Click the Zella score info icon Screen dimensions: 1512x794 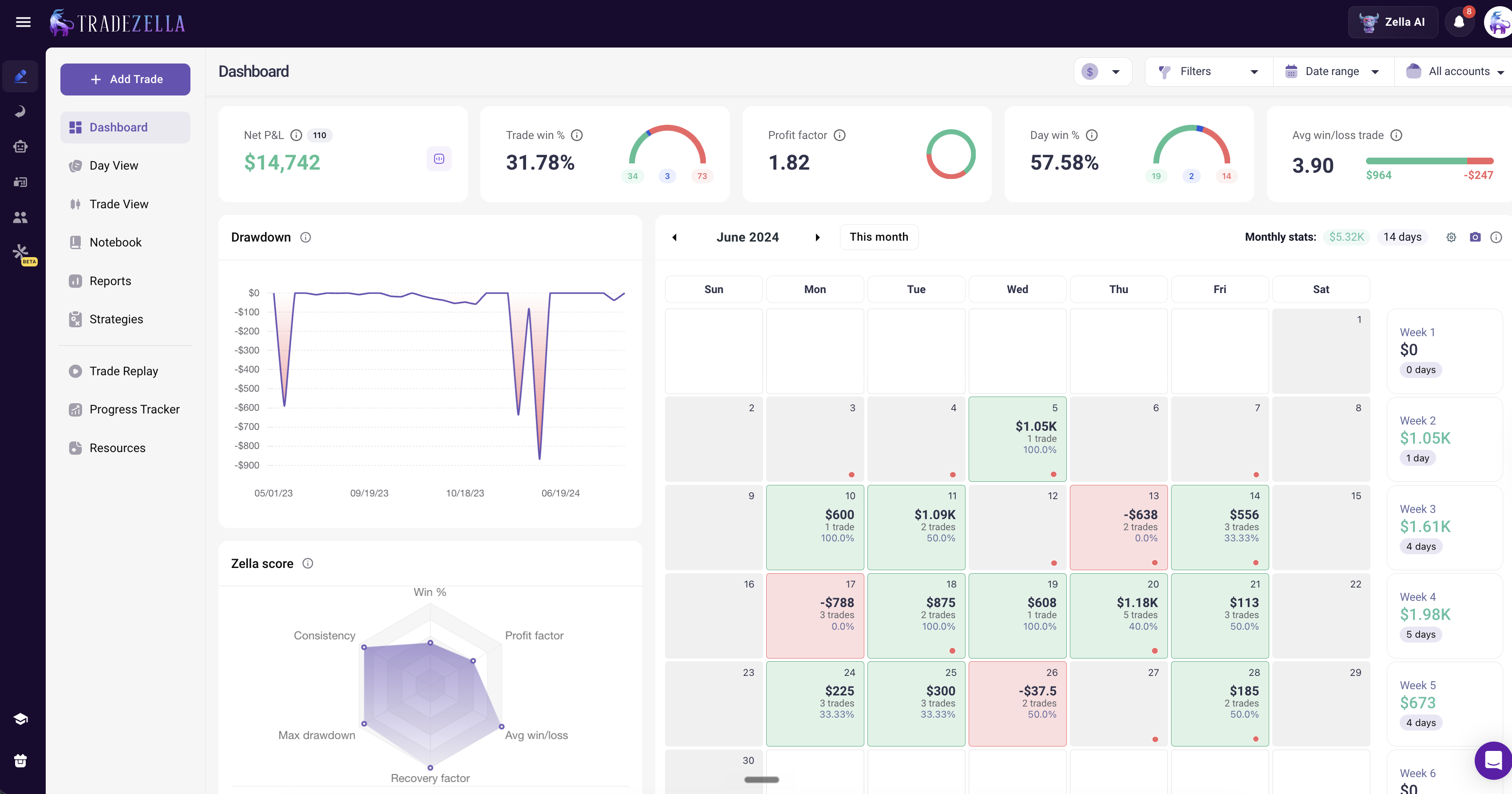tap(308, 563)
